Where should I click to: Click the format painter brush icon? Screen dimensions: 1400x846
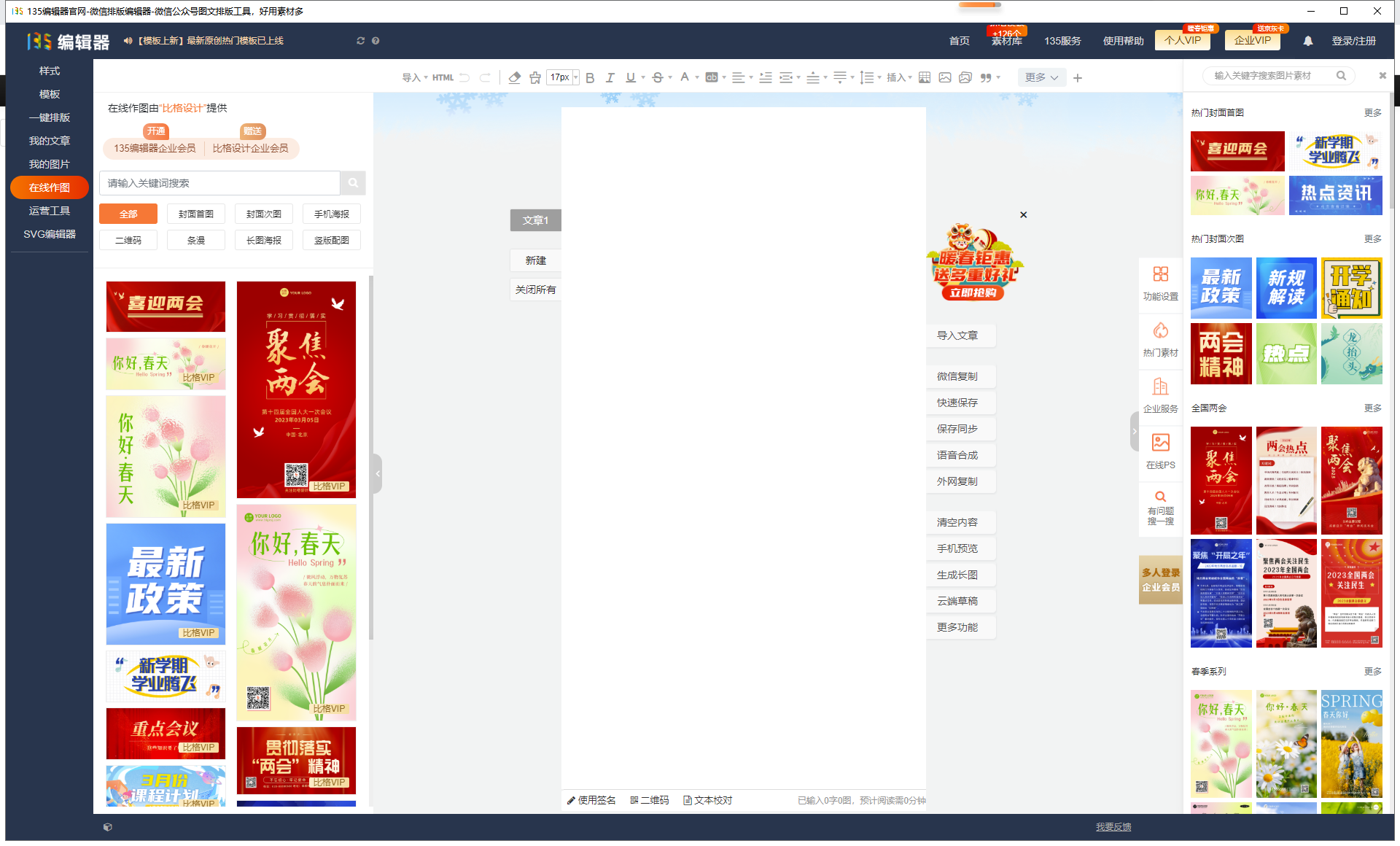pos(535,77)
